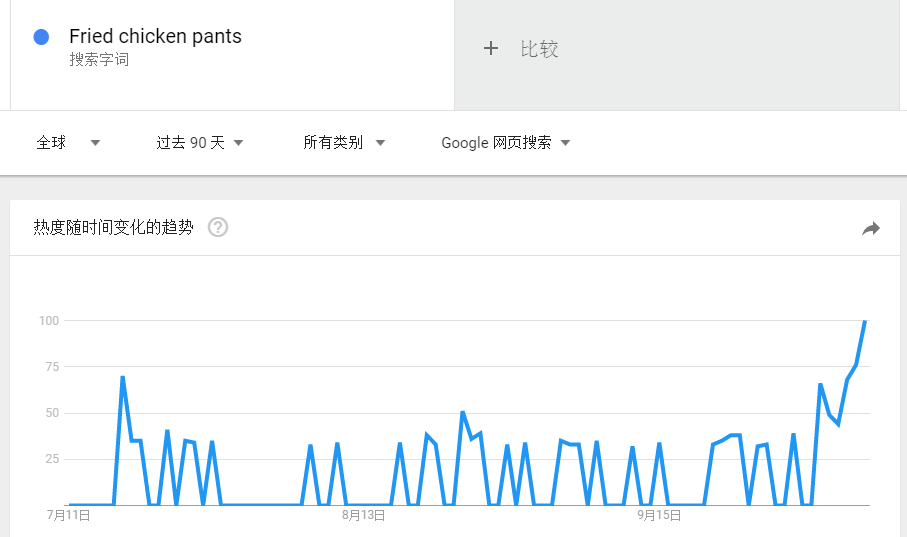Screen dimensions: 907x537
Task: Click the blue dot beside Fried chicken pants
Action: point(41,37)
